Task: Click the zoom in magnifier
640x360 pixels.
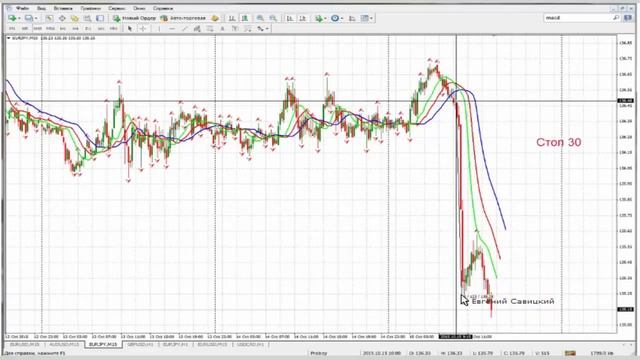Action: (260, 18)
